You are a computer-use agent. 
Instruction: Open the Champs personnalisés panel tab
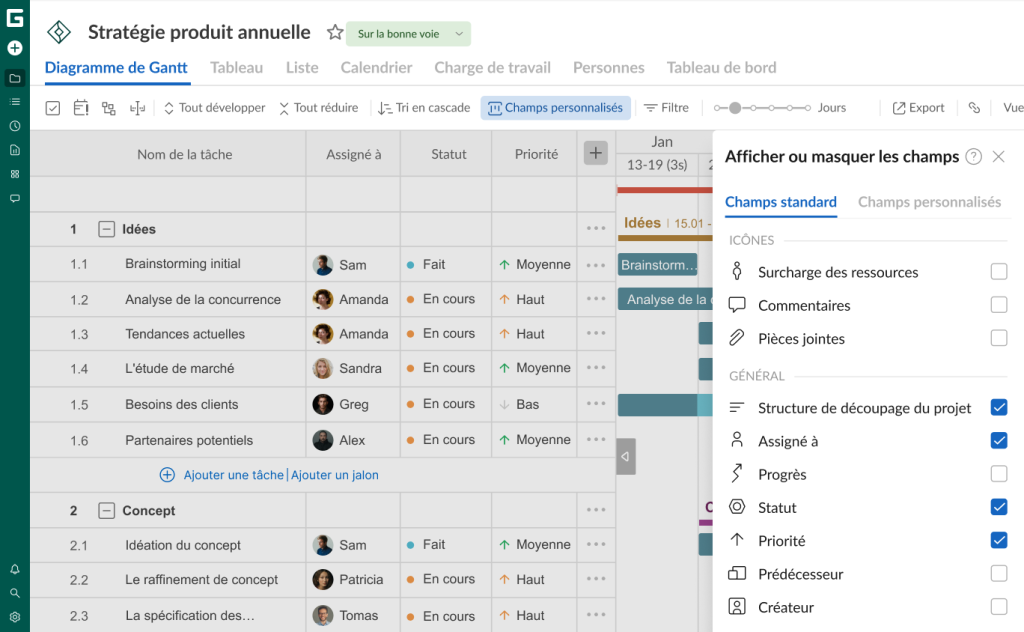(929, 202)
